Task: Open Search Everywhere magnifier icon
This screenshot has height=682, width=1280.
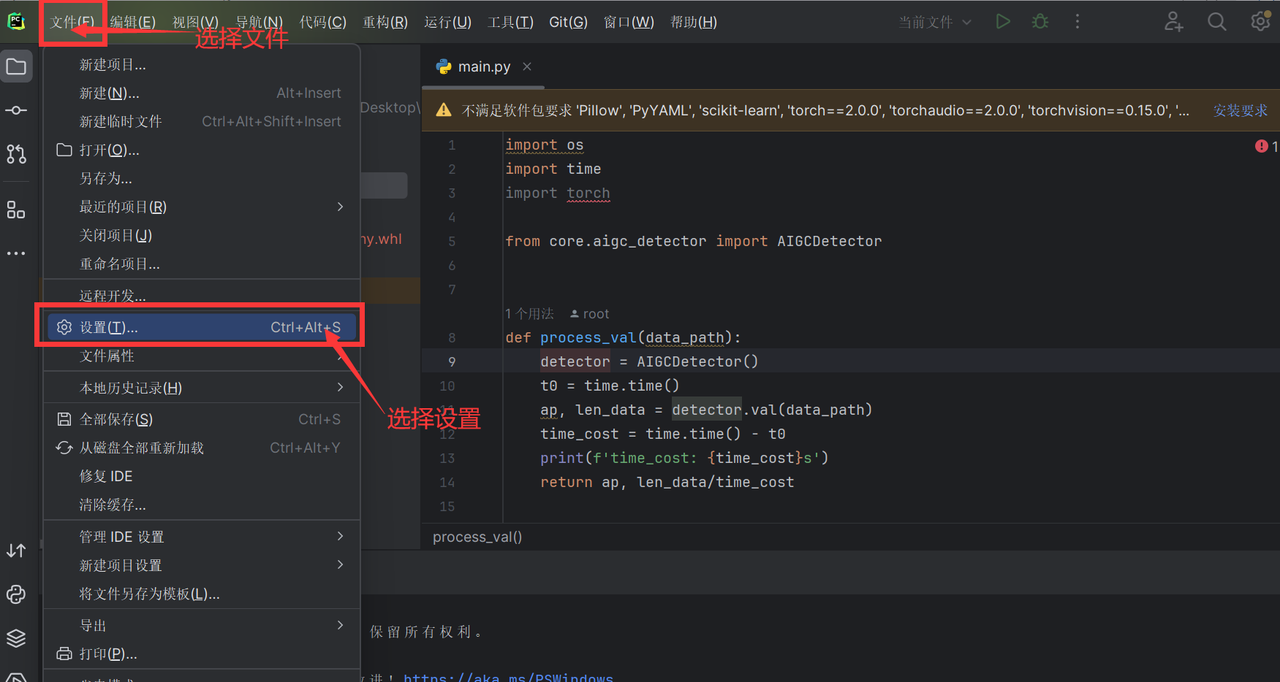Action: pos(1217,21)
